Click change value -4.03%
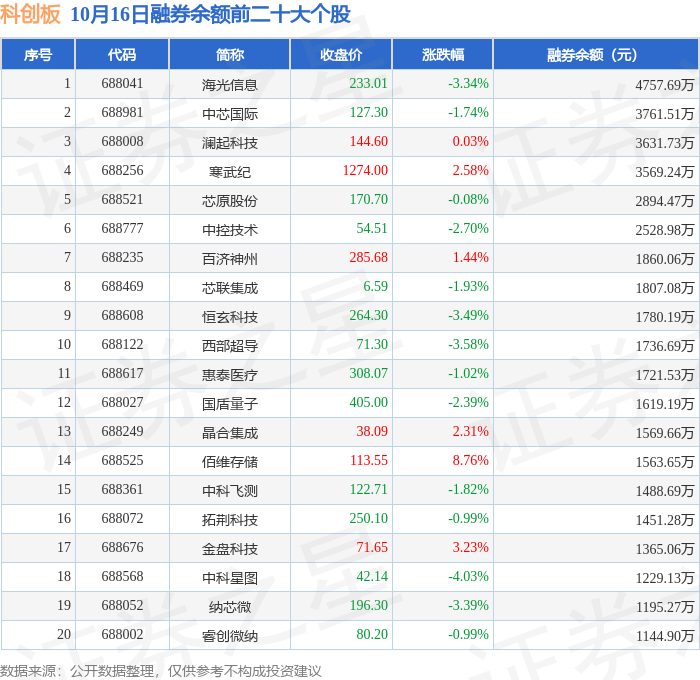 (468, 577)
